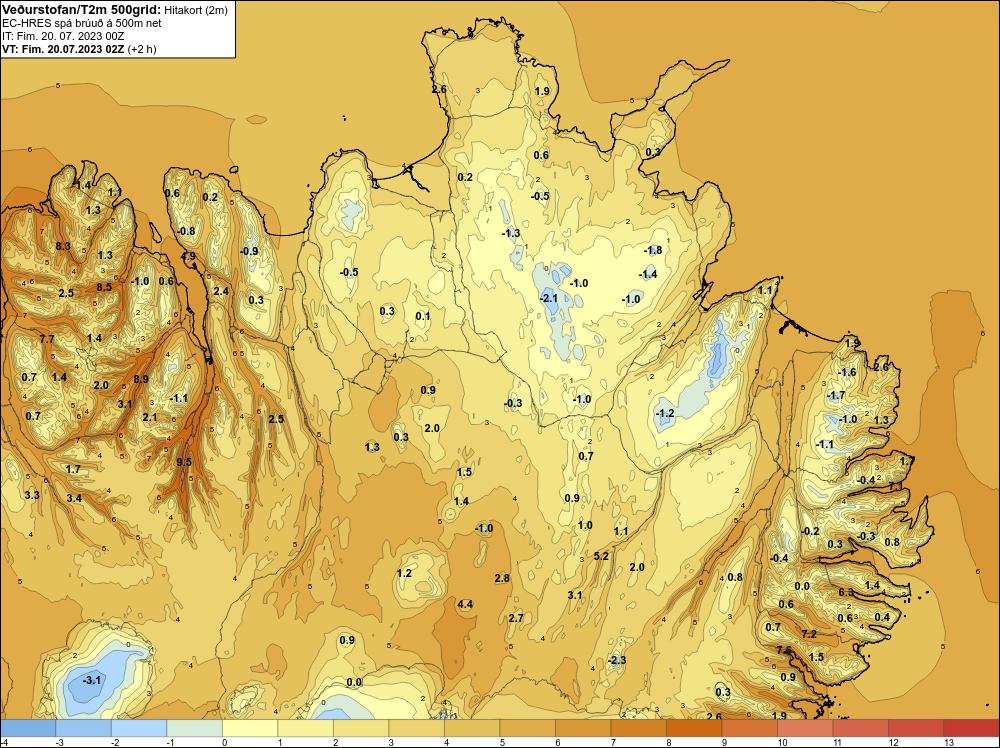The height and width of the screenshot is (748, 1000).
Task: Pick the legend color between 10 and 11
Action: pos(804,728)
